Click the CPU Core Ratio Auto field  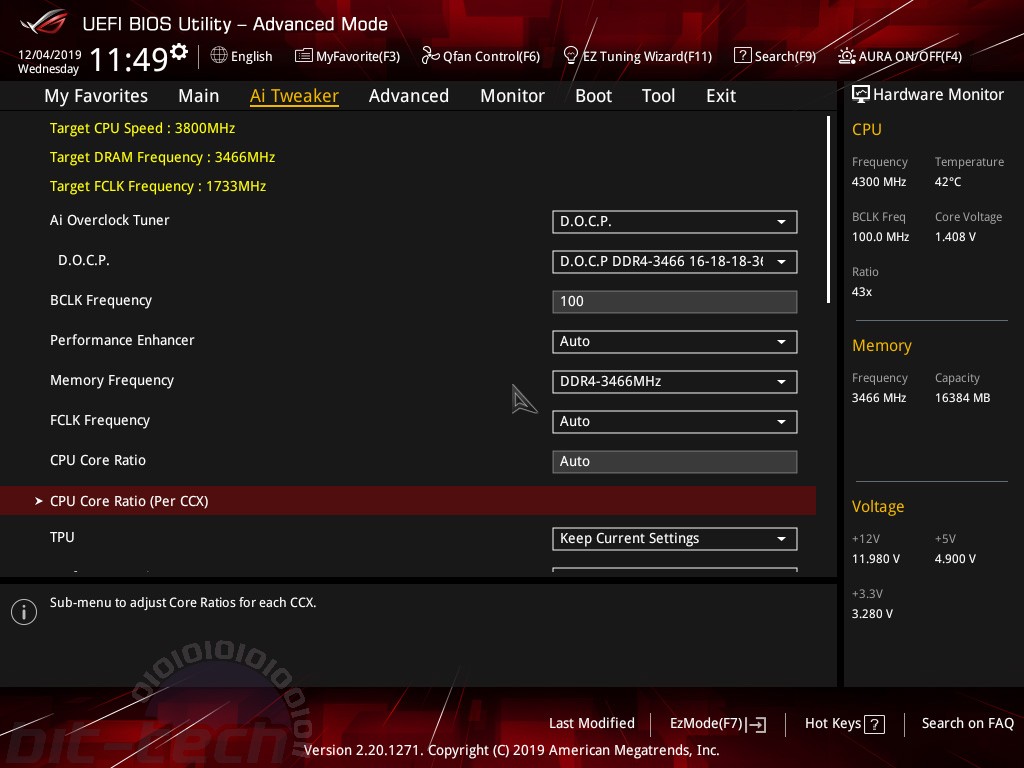675,462
